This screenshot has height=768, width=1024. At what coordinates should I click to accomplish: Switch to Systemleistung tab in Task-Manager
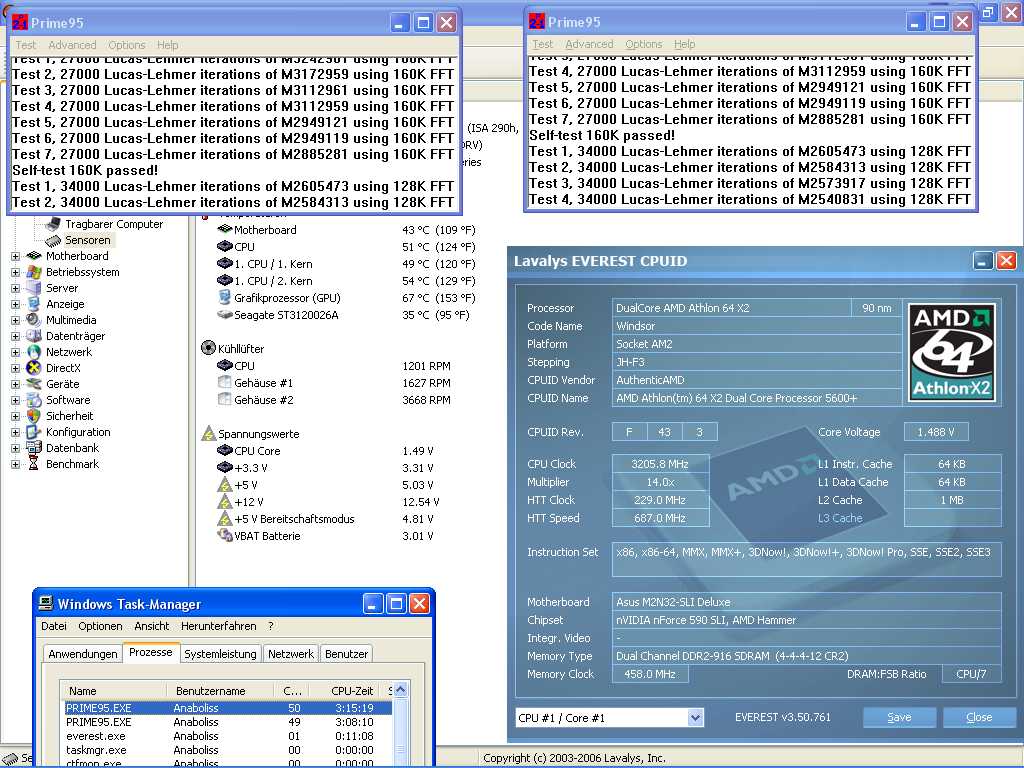coord(220,654)
